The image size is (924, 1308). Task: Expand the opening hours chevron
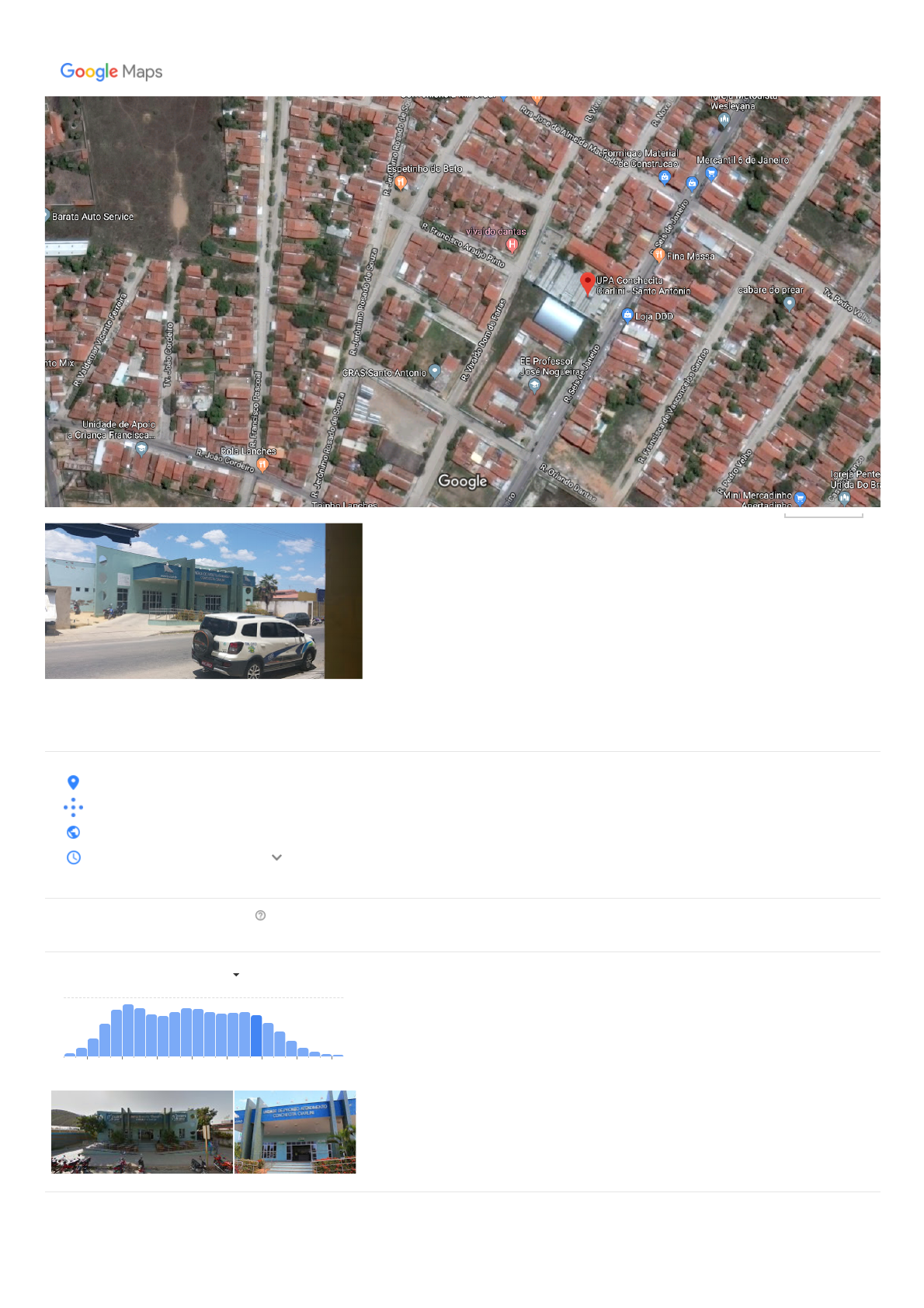point(276,858)
